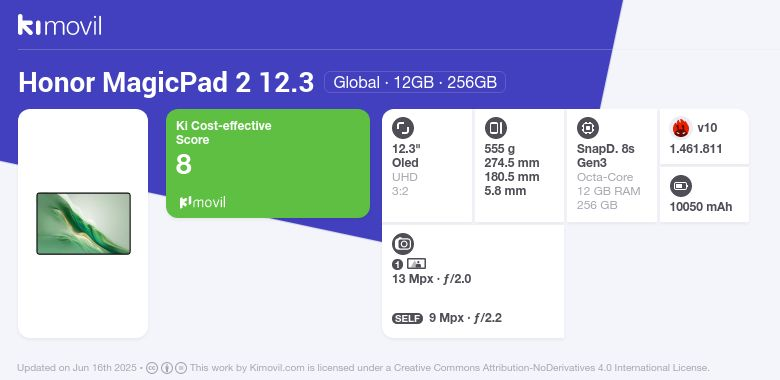Image resolution: width=780 pixels, height=380 pixels.
Task: Click the SnapD. 8s Gen3 processor label
Action: pyautogui.click(x=606, y=156)
